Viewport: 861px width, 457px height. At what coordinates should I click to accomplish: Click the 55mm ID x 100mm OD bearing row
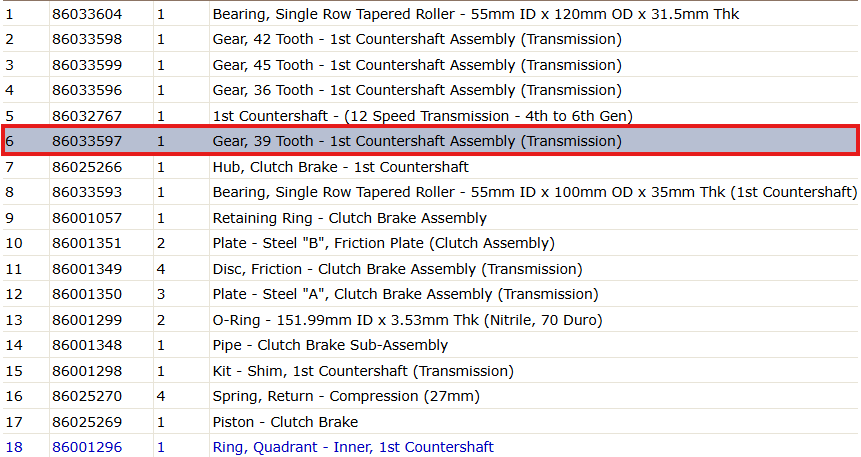430,192
